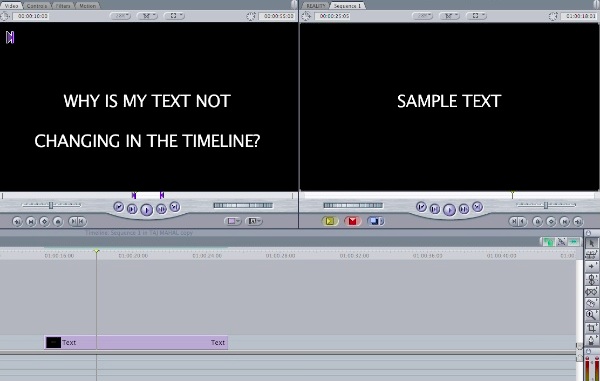Select the Zoom magnifier tool
600x381 pixels.
tap(592, 315)
